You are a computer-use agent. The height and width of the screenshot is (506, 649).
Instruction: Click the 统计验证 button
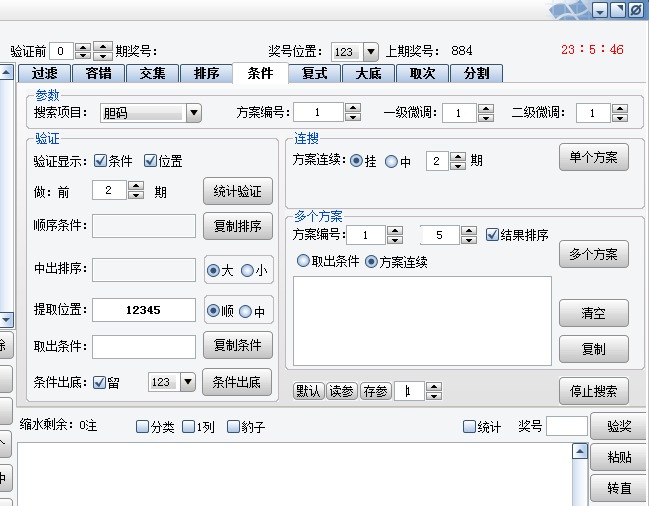coord(238,191)
